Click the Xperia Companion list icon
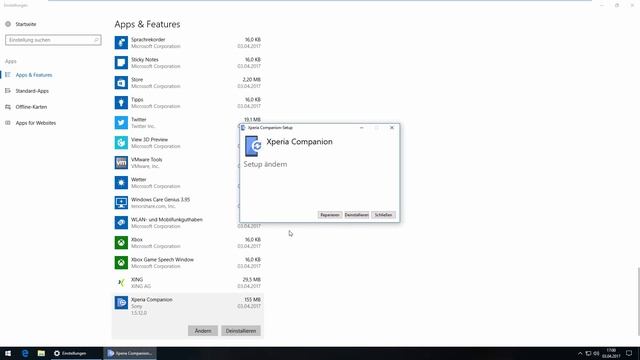The width and height of the screenshot is (640, 360). (121, 302)
